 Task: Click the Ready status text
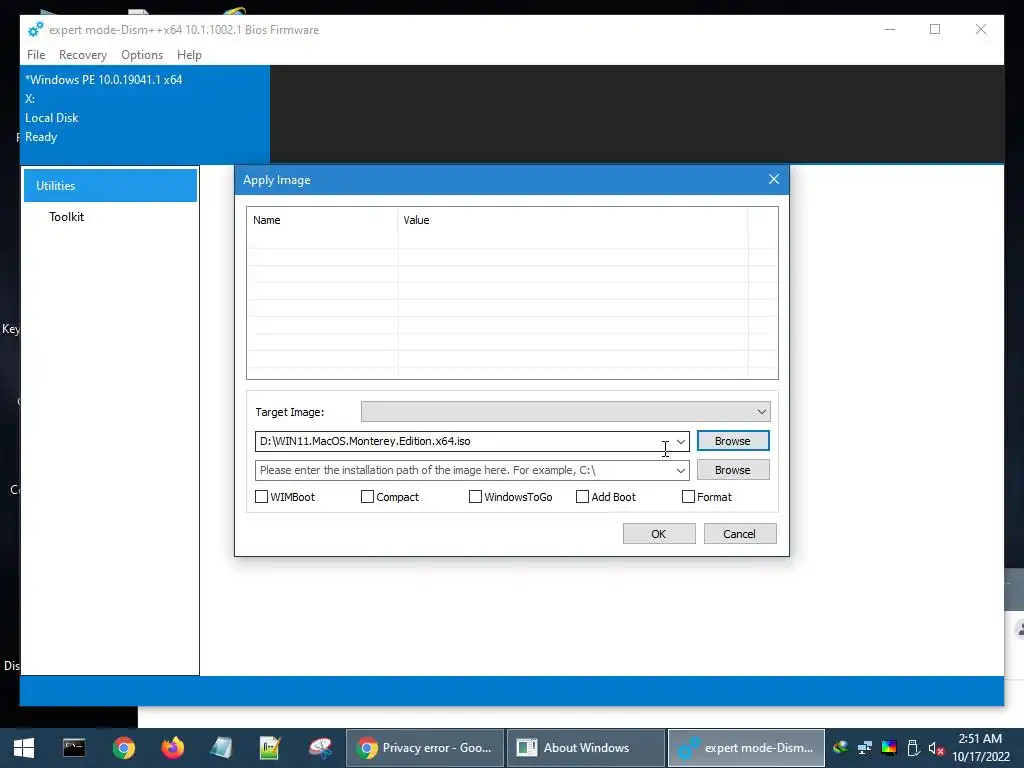(x=41, y=136)
